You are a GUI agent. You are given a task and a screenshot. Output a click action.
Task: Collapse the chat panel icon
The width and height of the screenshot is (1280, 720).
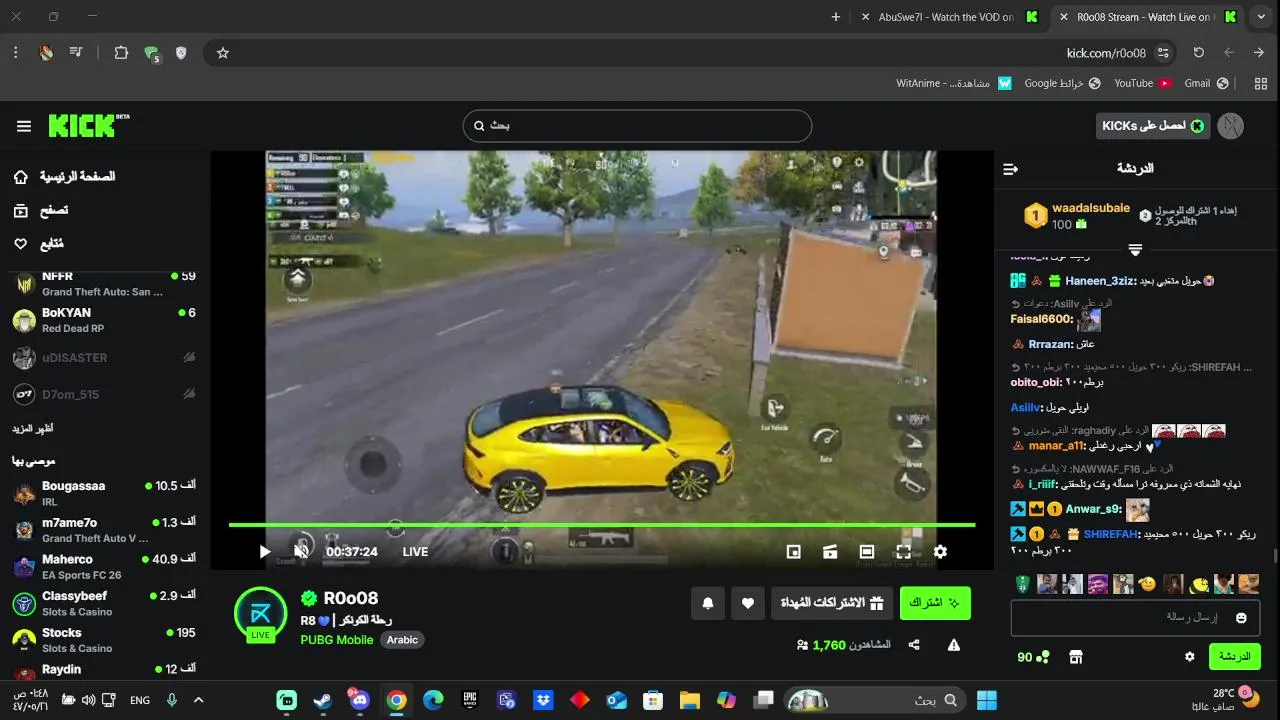coord(1010,169)
